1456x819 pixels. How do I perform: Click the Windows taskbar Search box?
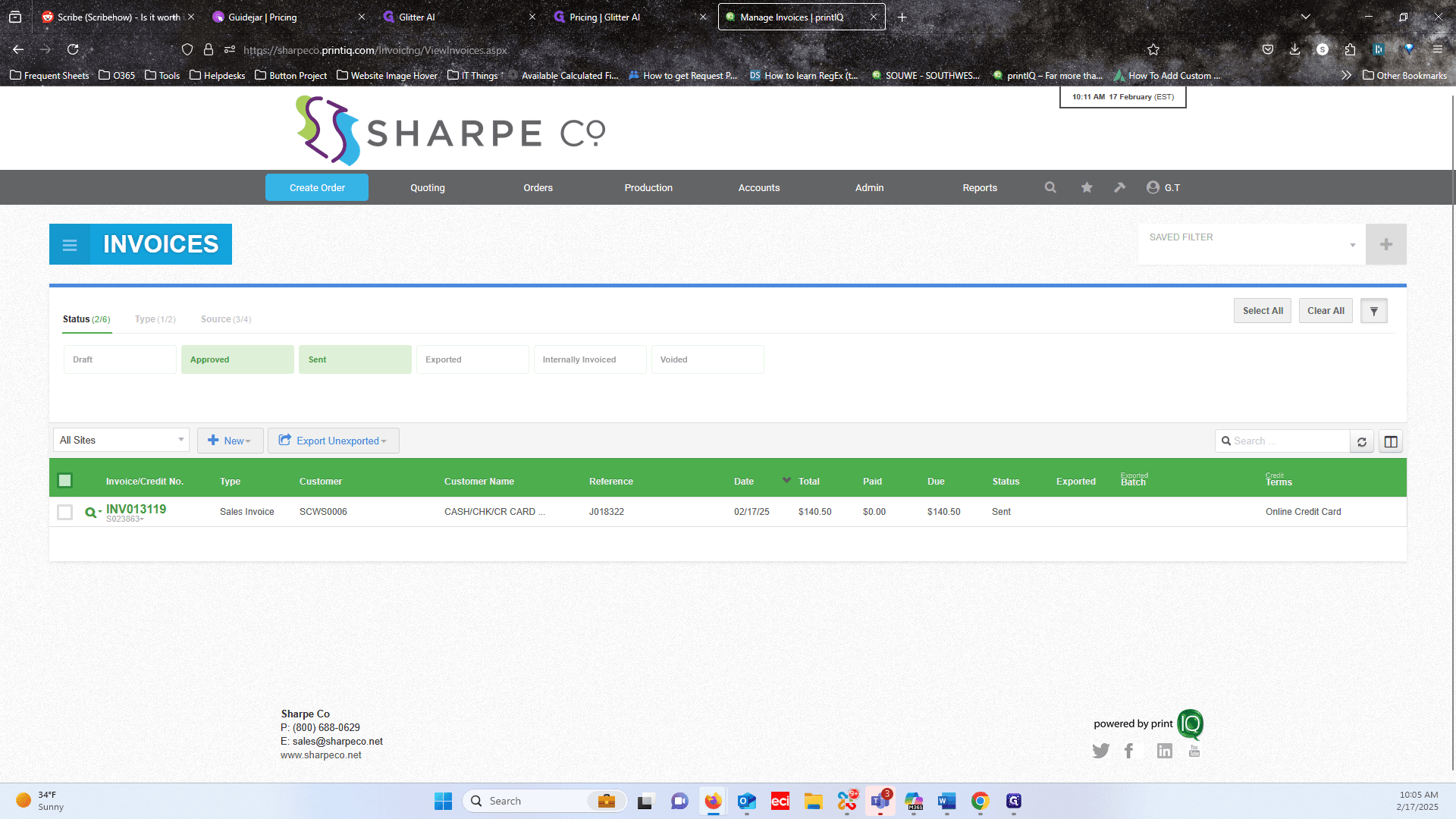pyautogui.click(x=544, y=801)
